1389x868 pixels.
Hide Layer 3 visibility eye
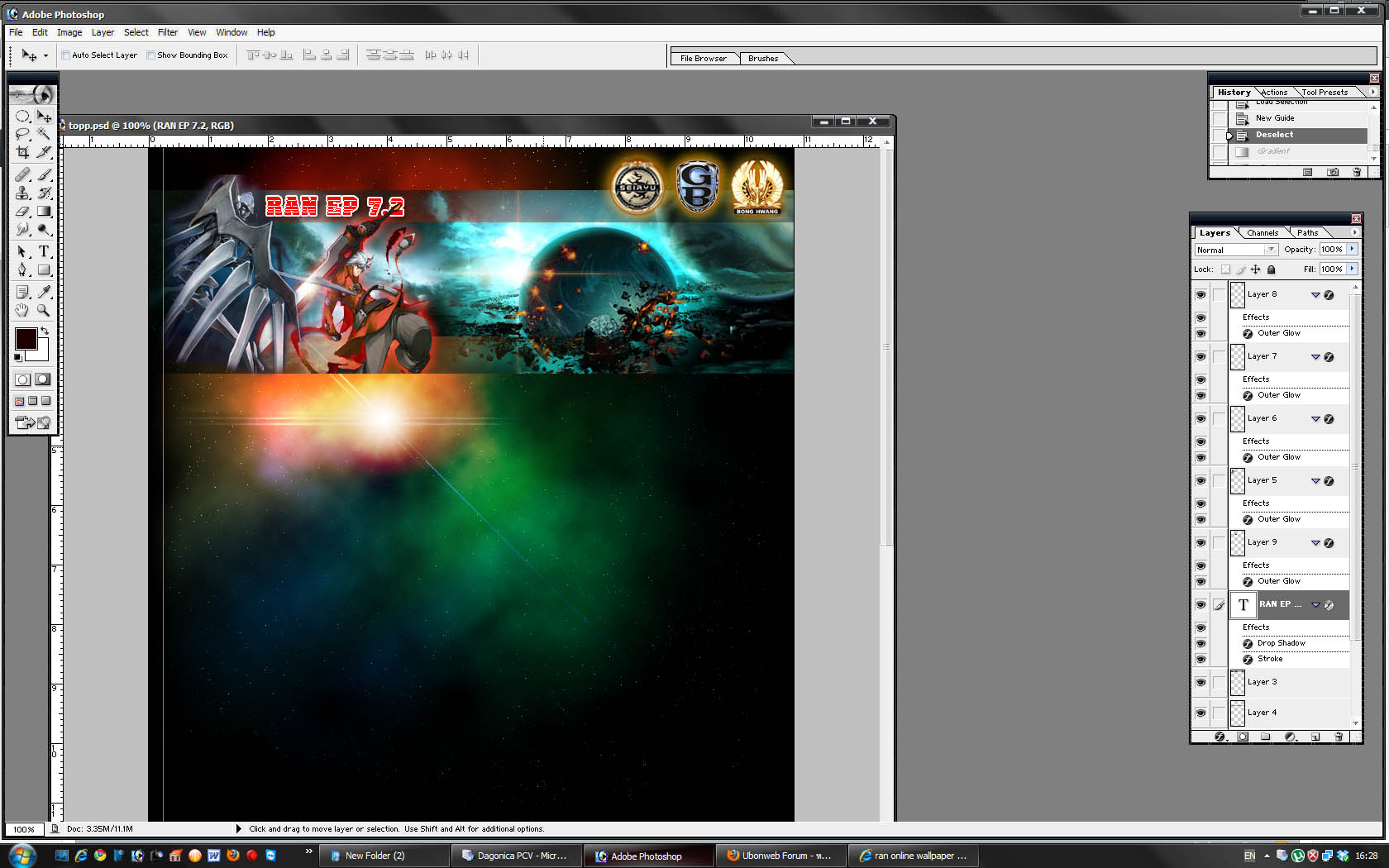[1200, 682]
